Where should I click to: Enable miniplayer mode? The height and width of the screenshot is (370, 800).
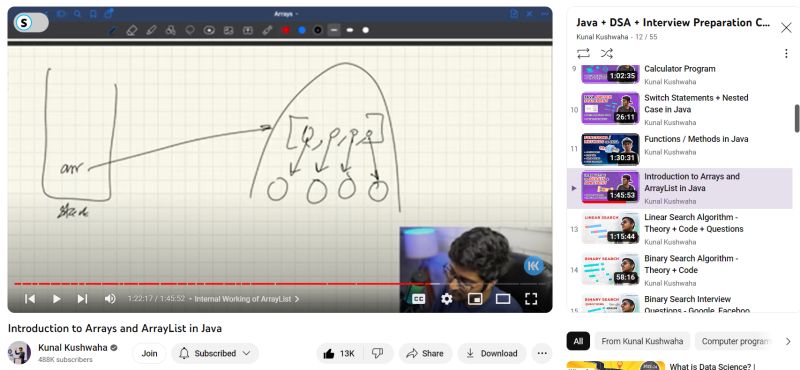(475, 299)
